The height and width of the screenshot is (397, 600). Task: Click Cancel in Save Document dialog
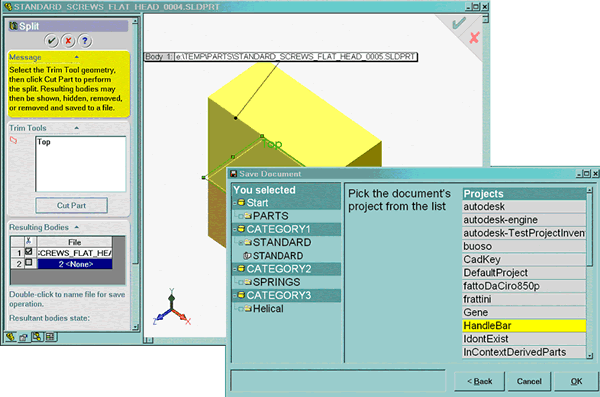[529, 381]
